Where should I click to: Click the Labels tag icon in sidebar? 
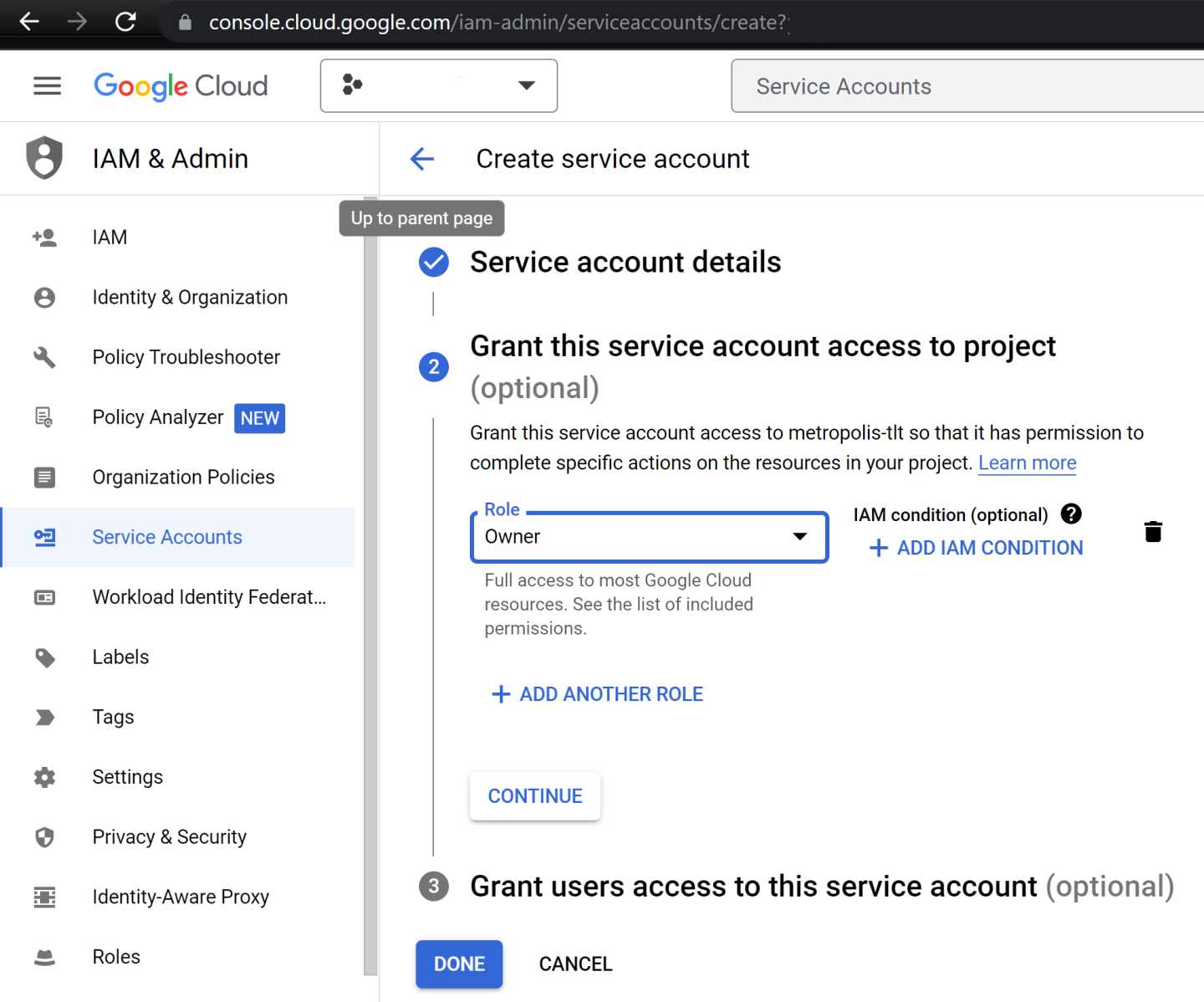pyautogui.click(x=44, y=657)
